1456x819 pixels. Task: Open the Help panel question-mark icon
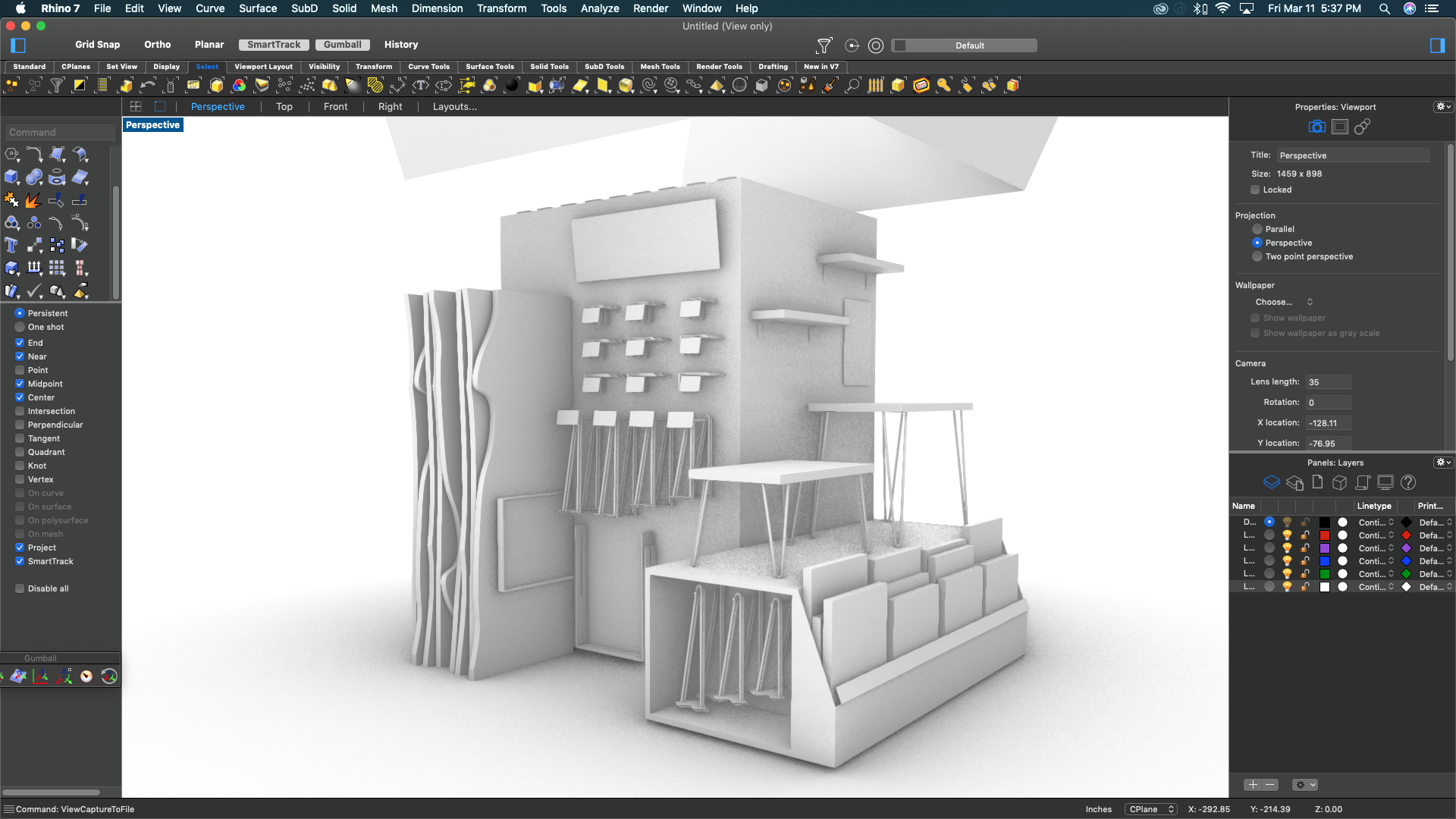click(1408, 482)
